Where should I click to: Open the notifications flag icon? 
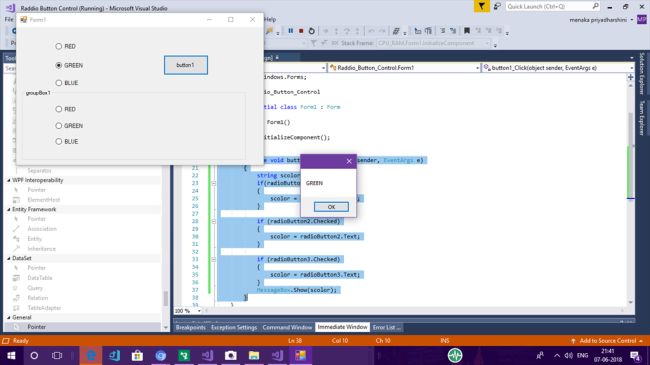click(482, 6)
